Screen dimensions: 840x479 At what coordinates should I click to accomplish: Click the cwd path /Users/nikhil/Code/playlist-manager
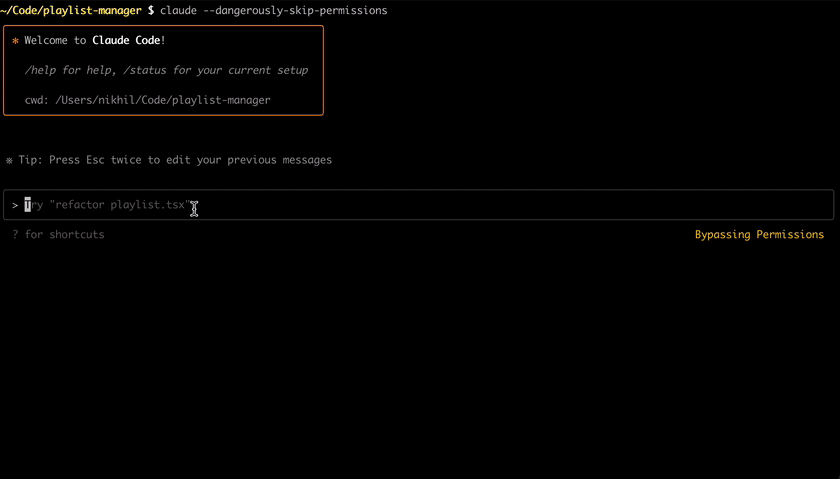pyautogui.click(x=163, y=100)
